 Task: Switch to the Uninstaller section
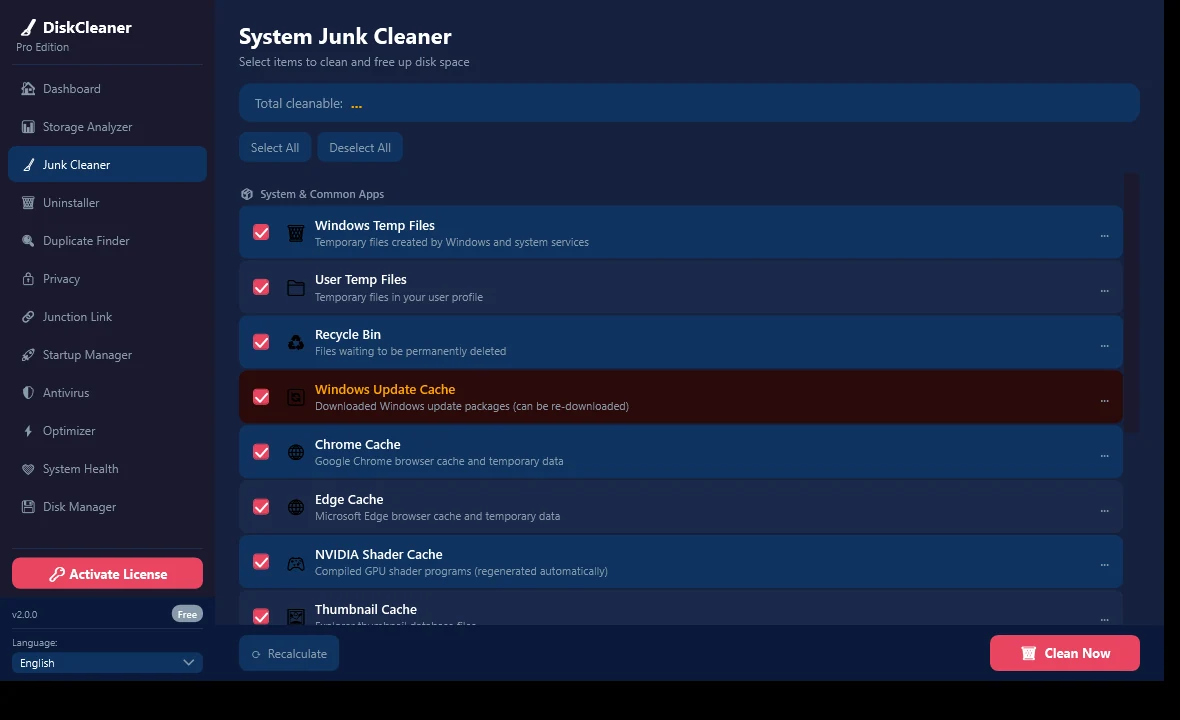click(107, 202)
